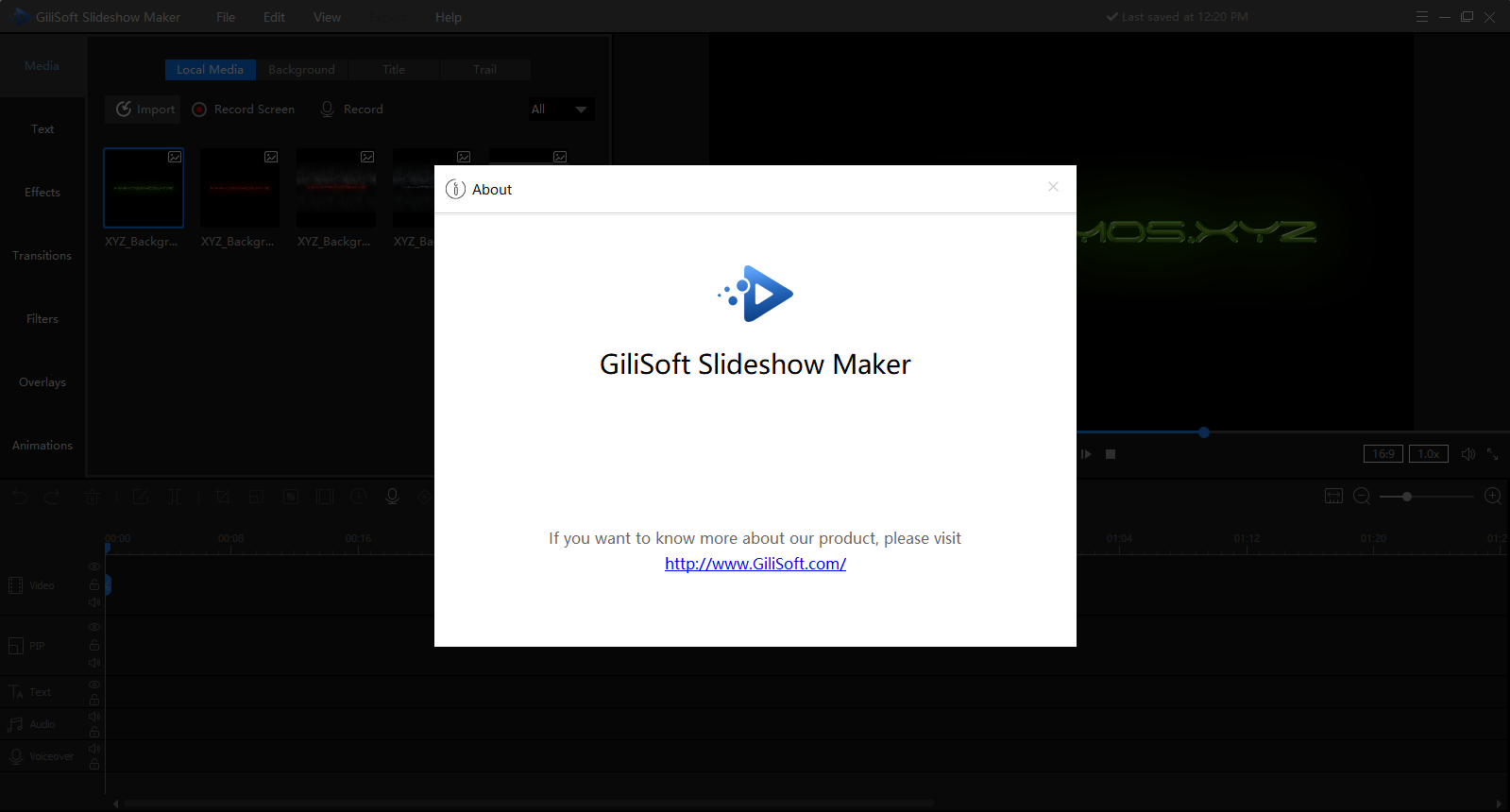Viewport: 1510px width, 812px height.
Task: Click the Import button
Action: click(144, 110)
